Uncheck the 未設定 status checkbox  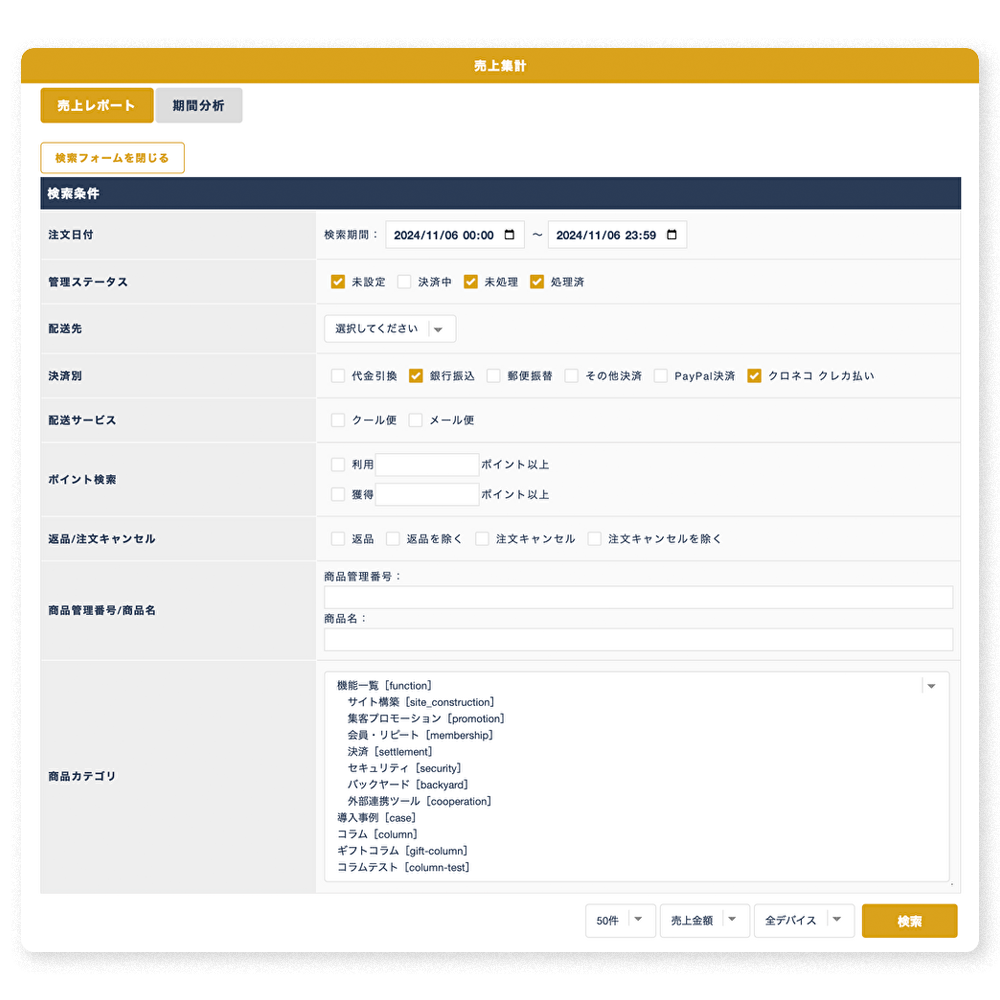coord(338,282)
